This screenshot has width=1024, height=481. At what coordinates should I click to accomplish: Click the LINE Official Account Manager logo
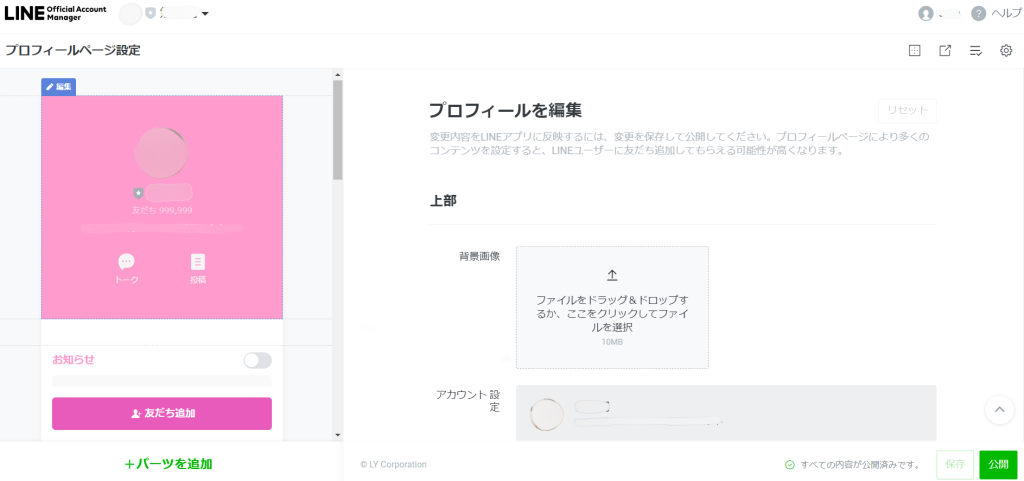[56, 13]
